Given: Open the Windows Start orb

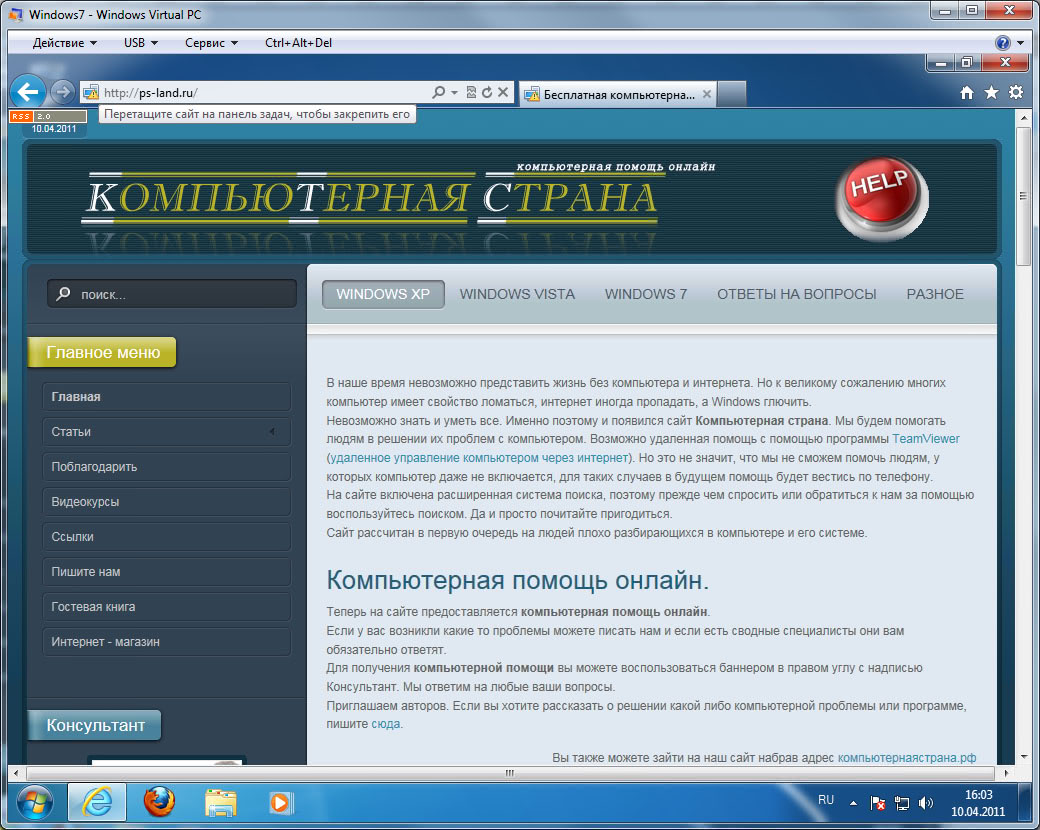Looking at the screenshot, I should 35,803.
